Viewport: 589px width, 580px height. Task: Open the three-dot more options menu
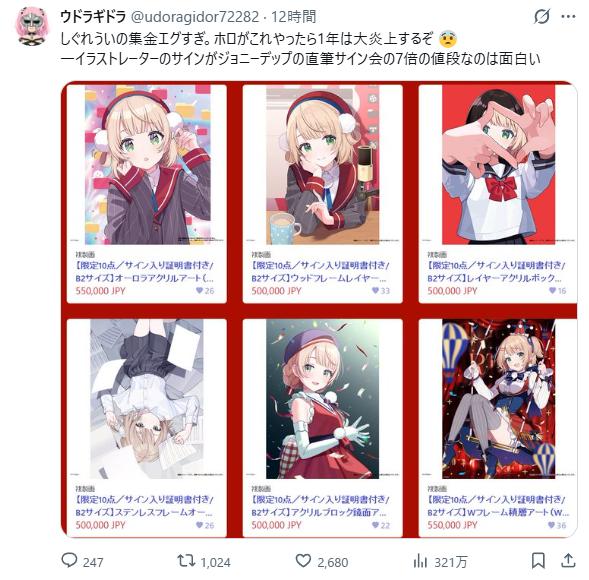click(568, 17)
